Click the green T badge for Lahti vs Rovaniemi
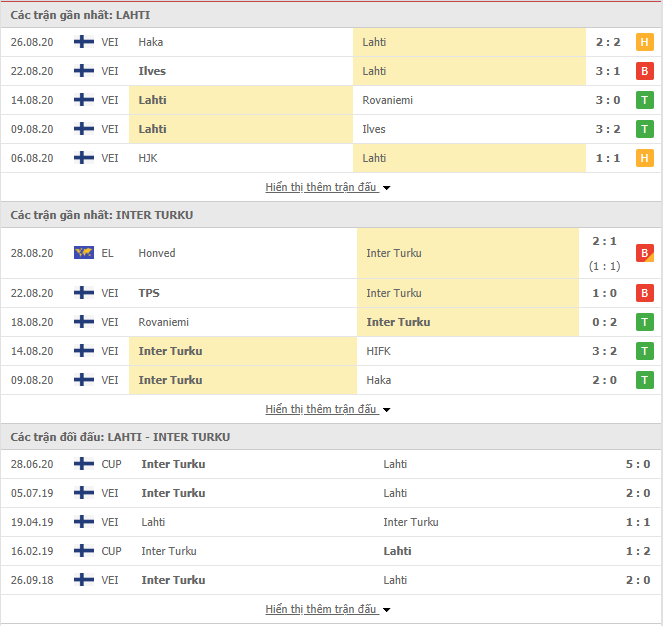Viewport: 663px width, 626px height. click(644, 100)
